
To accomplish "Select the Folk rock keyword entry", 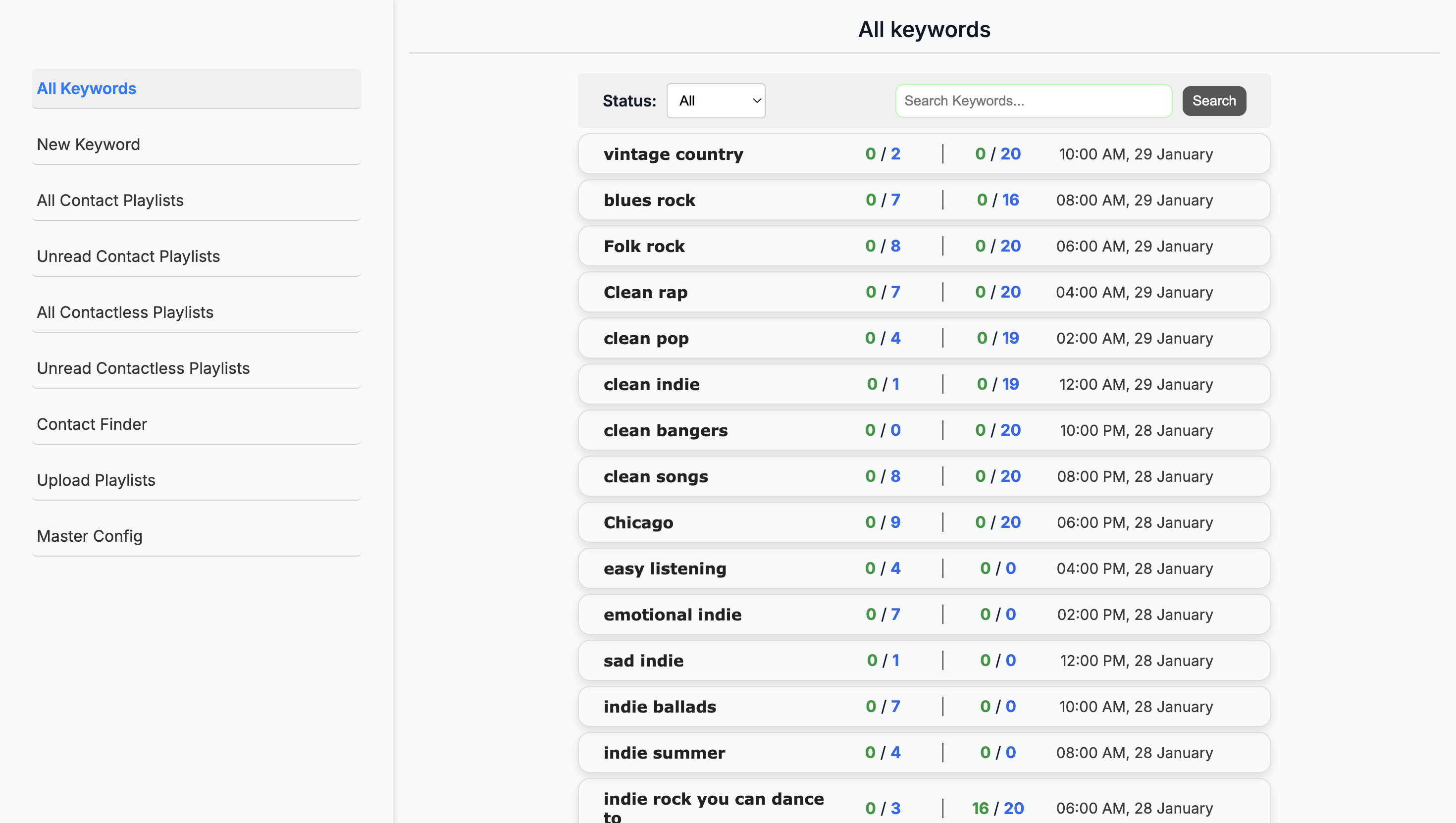I will 924,246.
